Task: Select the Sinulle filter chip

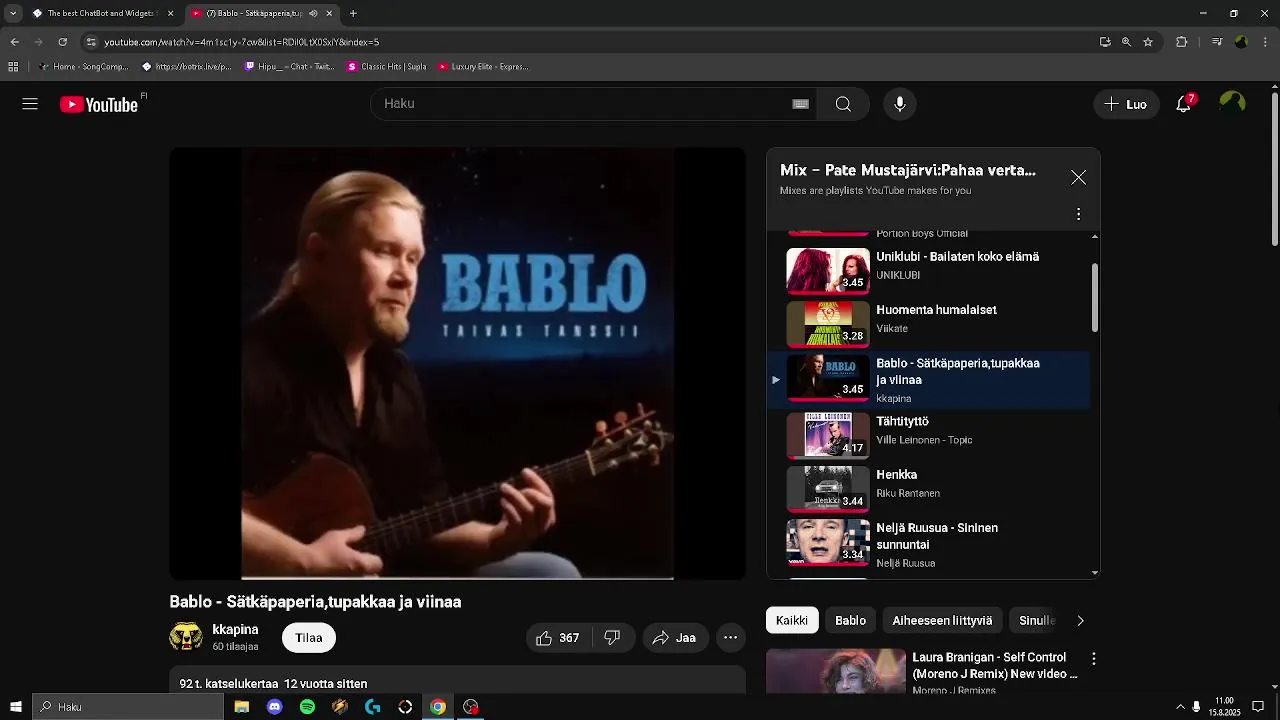Action: click(1036, 621)
